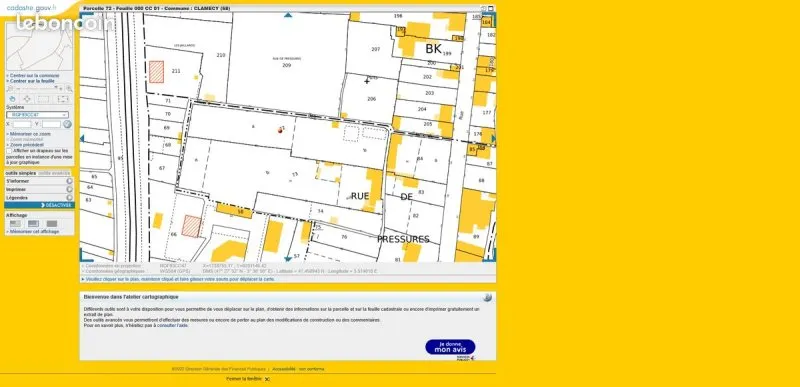Click the hatched red building in parcel 66
Screen dimensions: 800x387
click(x=192, y=226)
